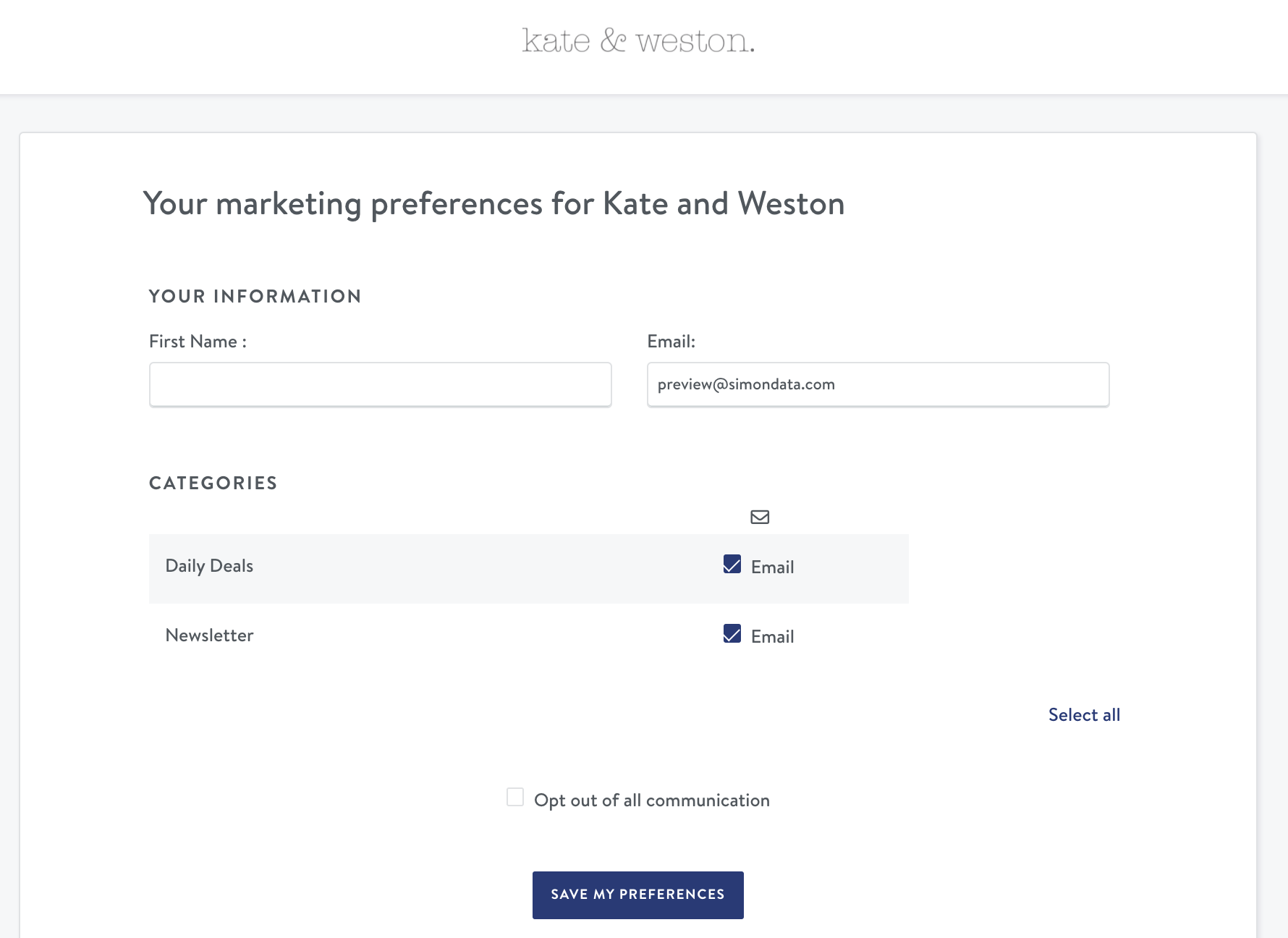The height and width of the screenshot is (938, 1288).
Task: Click the Newsletter category label
Action: click(209, 635)
